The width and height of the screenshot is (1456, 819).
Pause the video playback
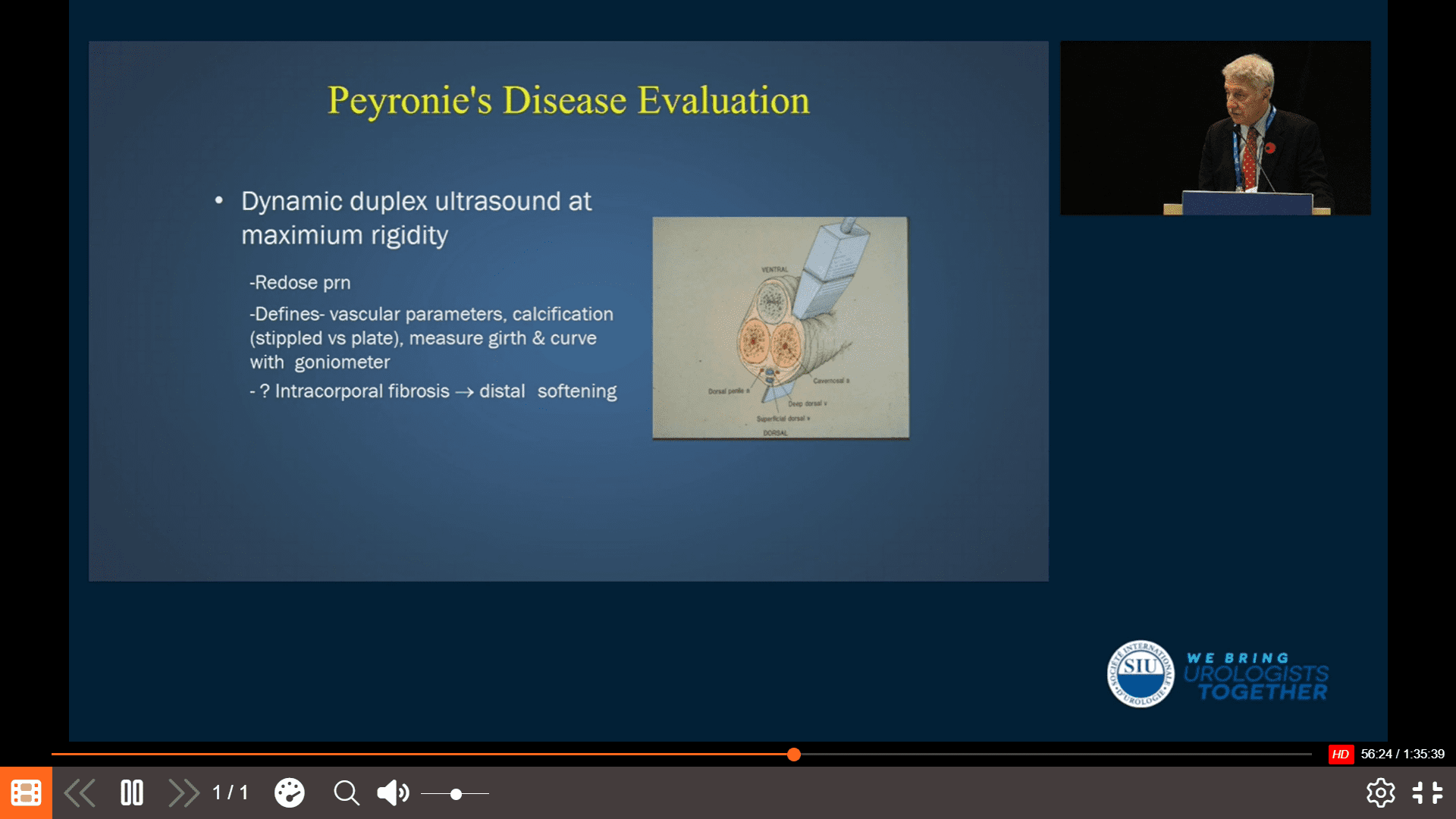pyautogui.click(x=132, y=793)
